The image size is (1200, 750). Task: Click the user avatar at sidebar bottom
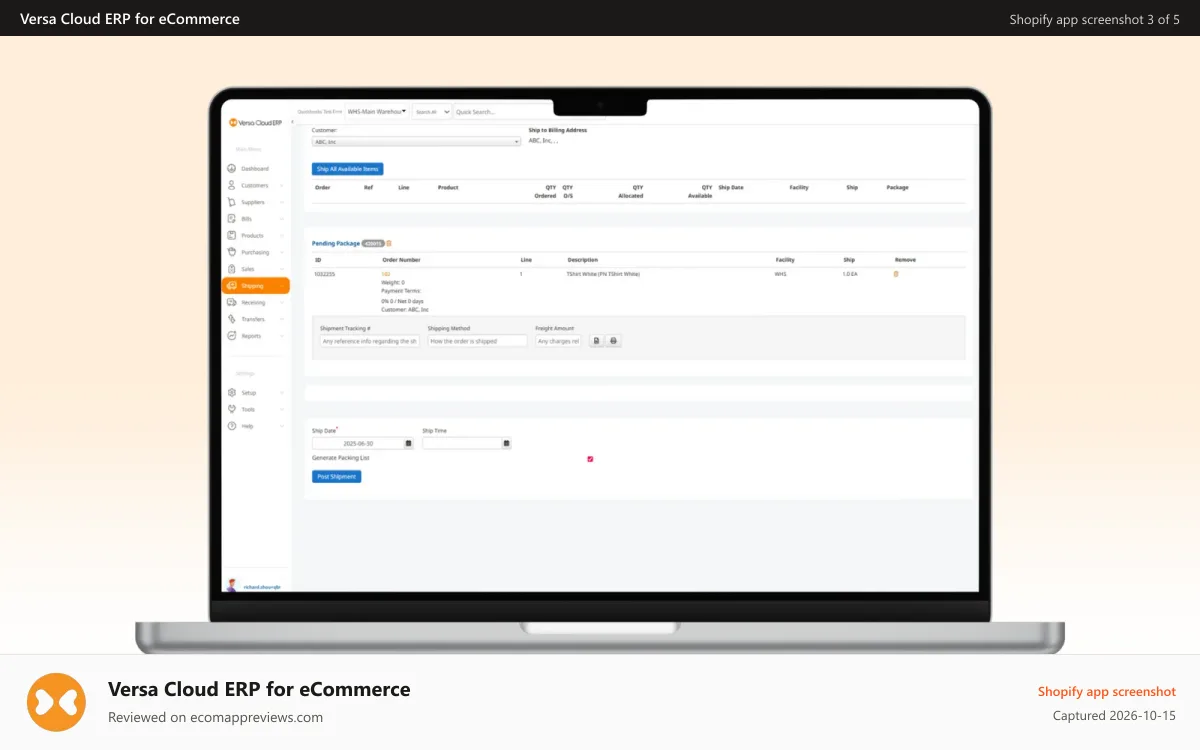(232, 586)
